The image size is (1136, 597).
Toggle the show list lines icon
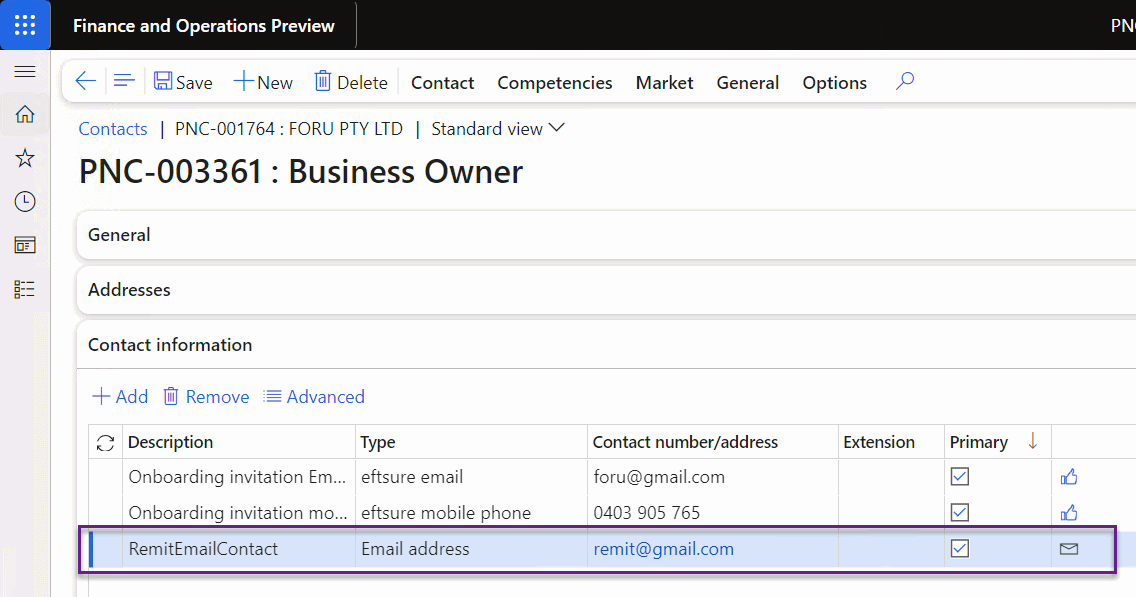pyautogui.click(x=124, y=81)
